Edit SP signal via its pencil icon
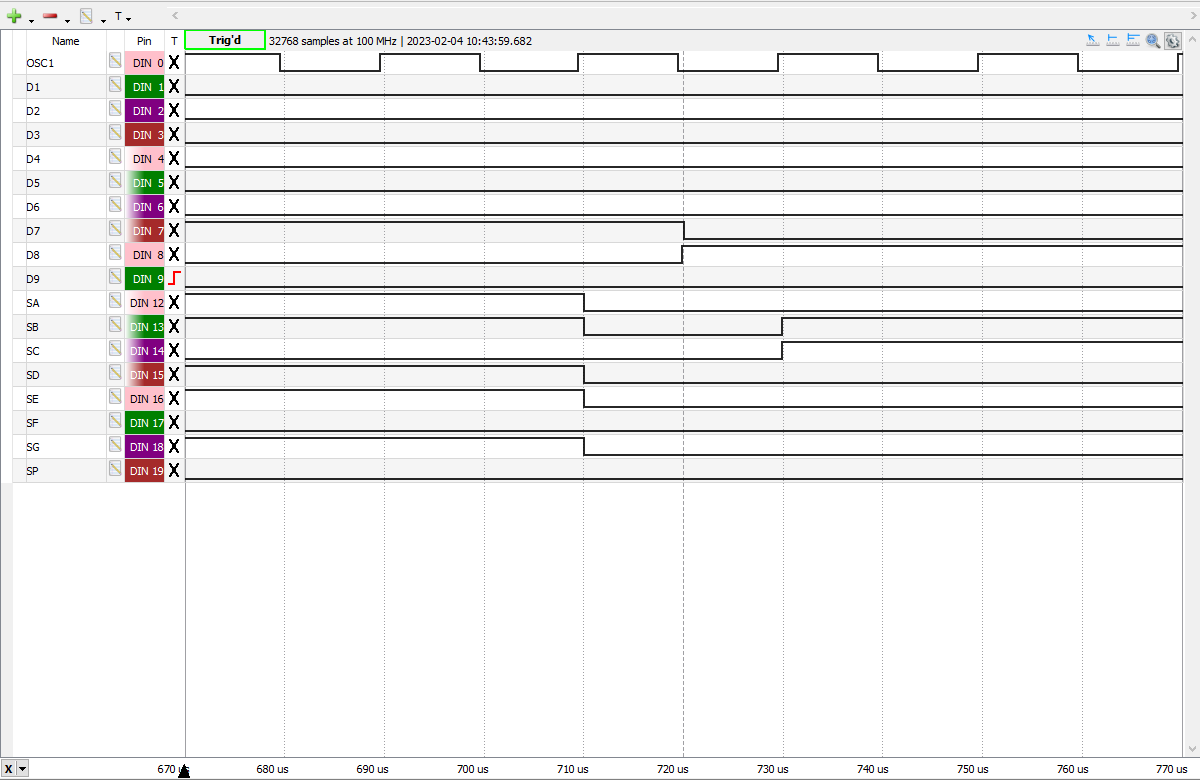 (116, 470)
